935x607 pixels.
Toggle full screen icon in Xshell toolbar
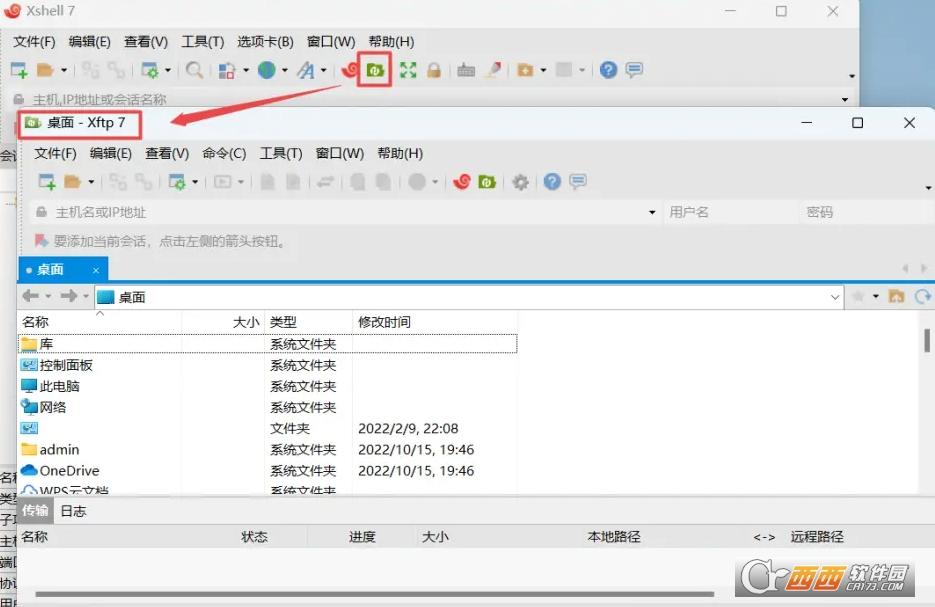point(408,70)
